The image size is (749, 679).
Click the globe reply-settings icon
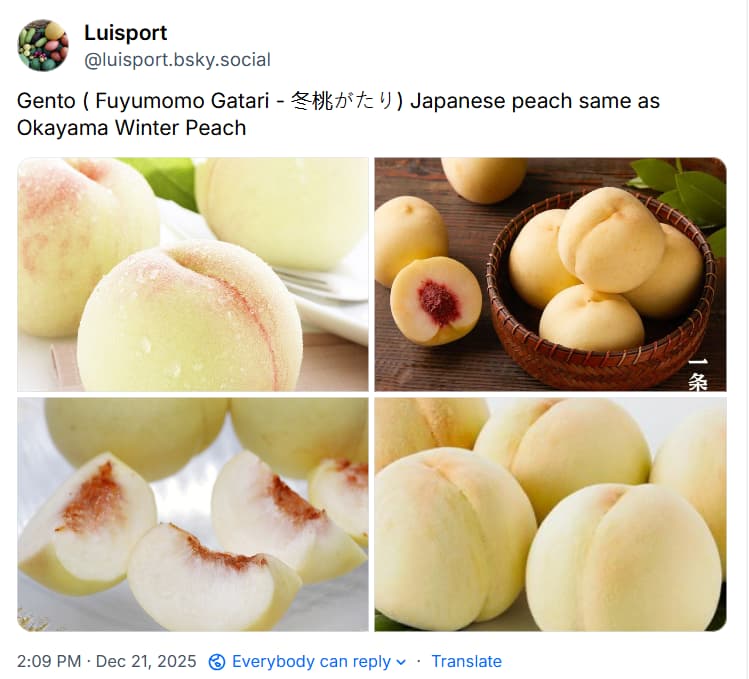click(x=217, y=662)
